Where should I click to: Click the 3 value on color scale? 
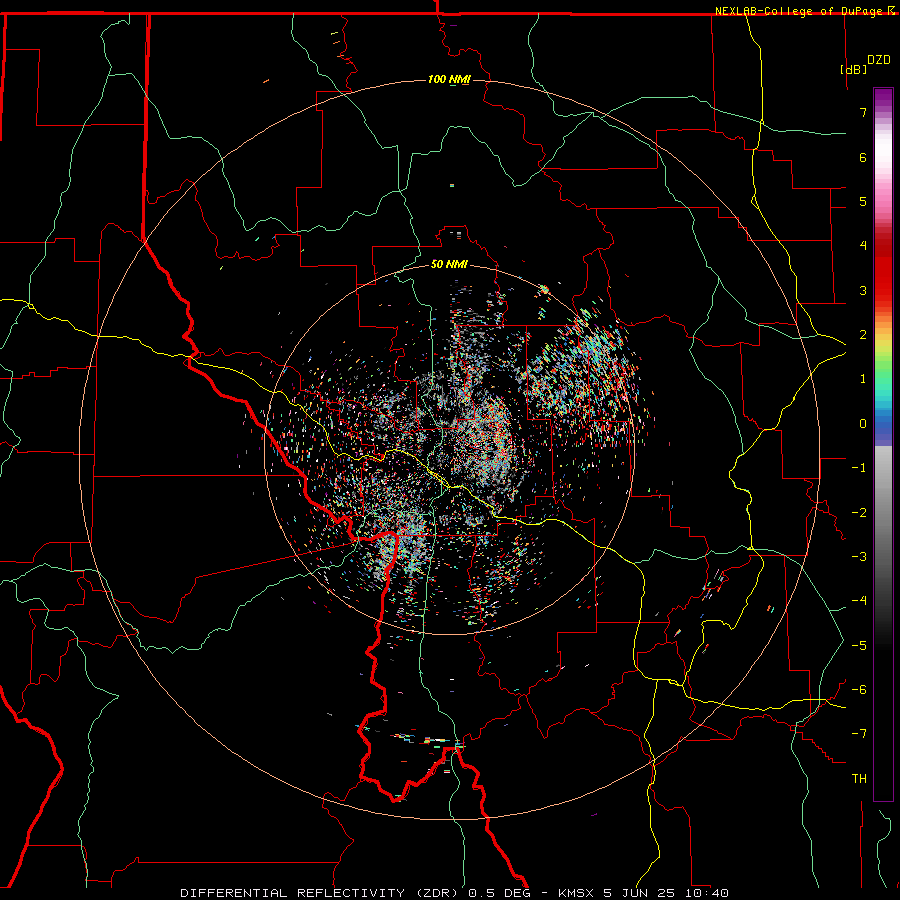(x=863, y=290)
